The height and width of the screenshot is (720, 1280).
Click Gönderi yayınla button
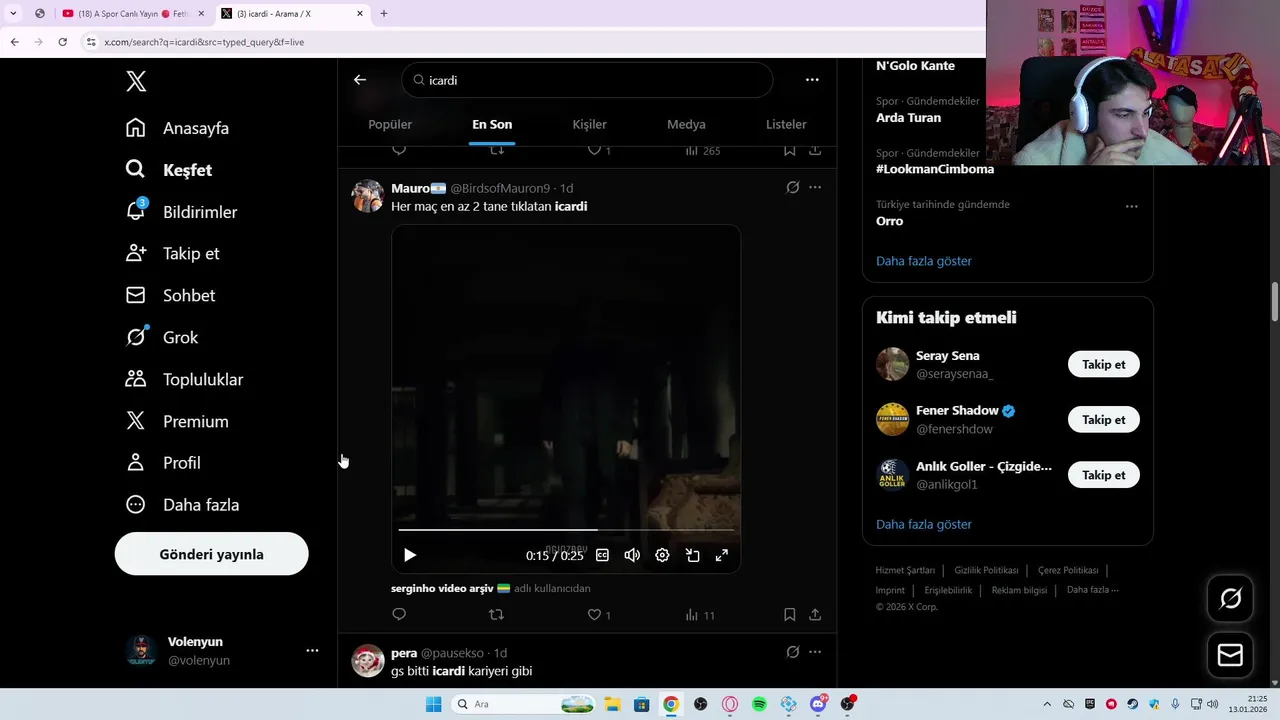211,554
